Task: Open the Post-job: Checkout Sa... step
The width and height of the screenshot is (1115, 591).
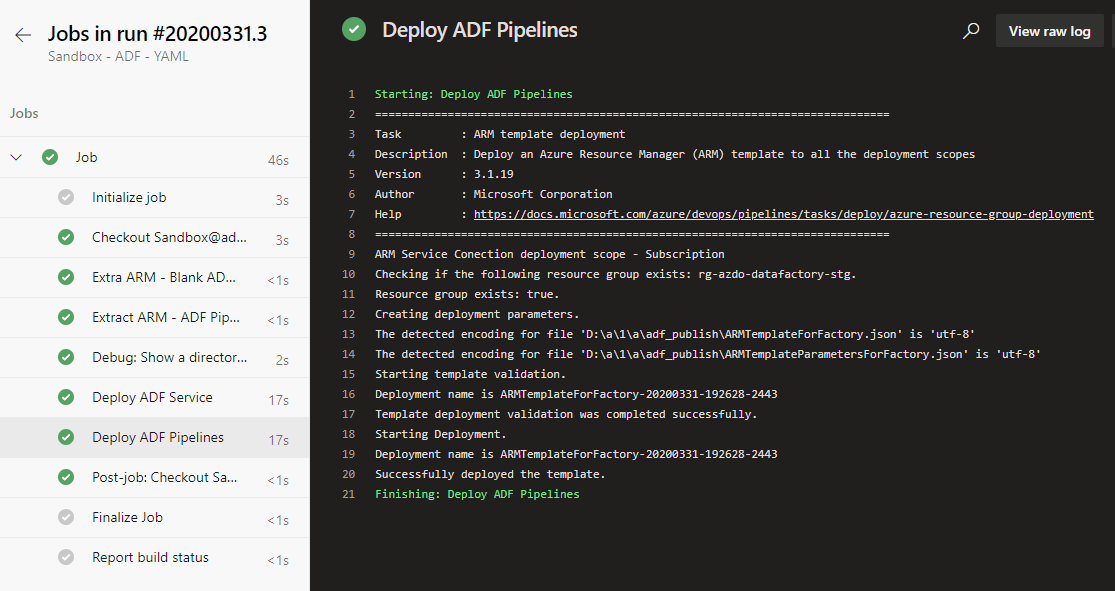Action: pyautogui.click(x=155, y=476)
